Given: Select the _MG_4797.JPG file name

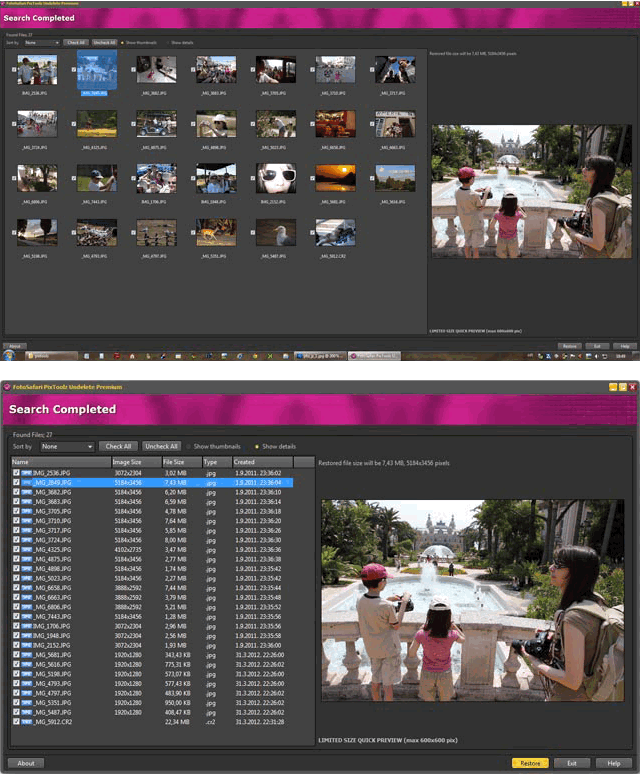Looking at the screenshot, I should tap(51, 693).
